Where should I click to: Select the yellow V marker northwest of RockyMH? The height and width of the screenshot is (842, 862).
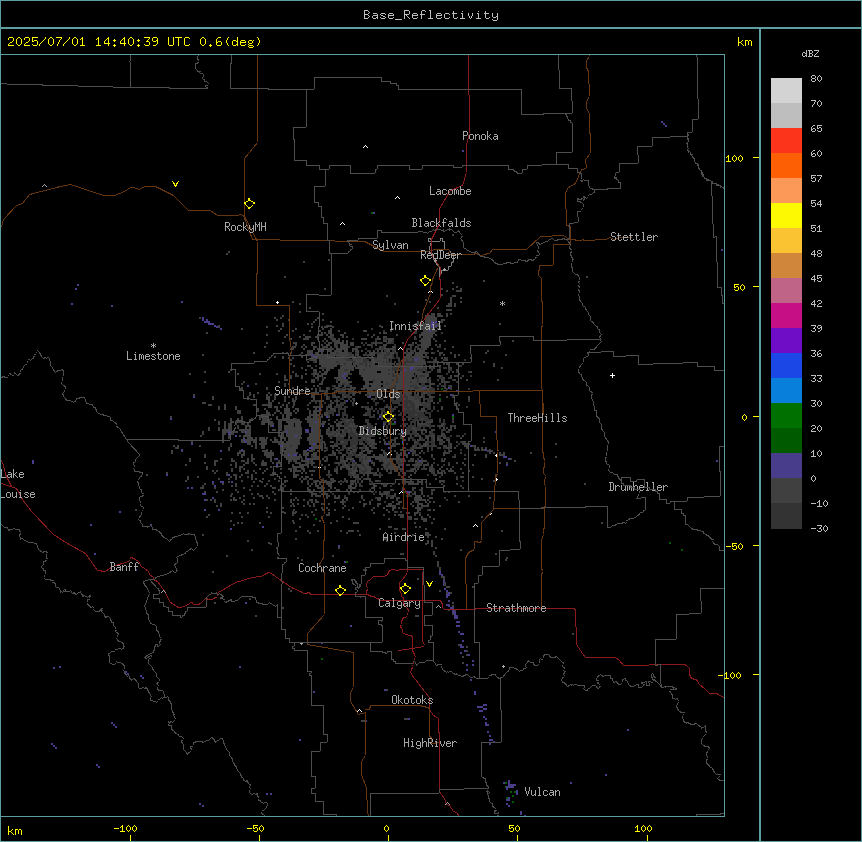click(x=175, y=184)
